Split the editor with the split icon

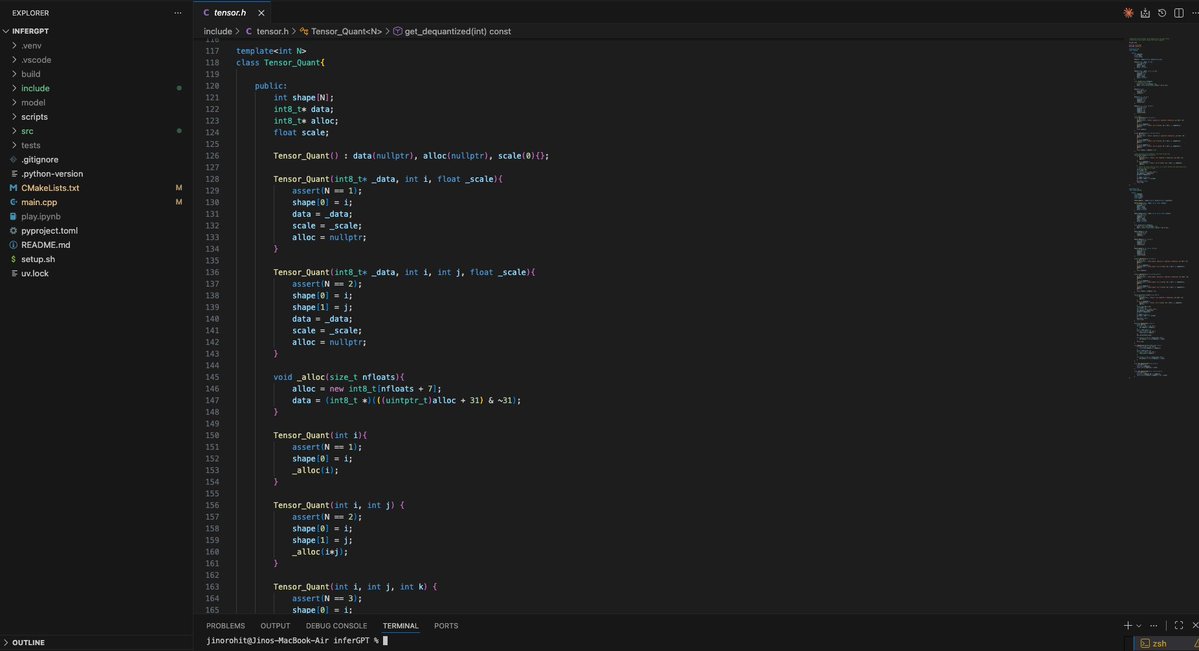point(1178,13)
